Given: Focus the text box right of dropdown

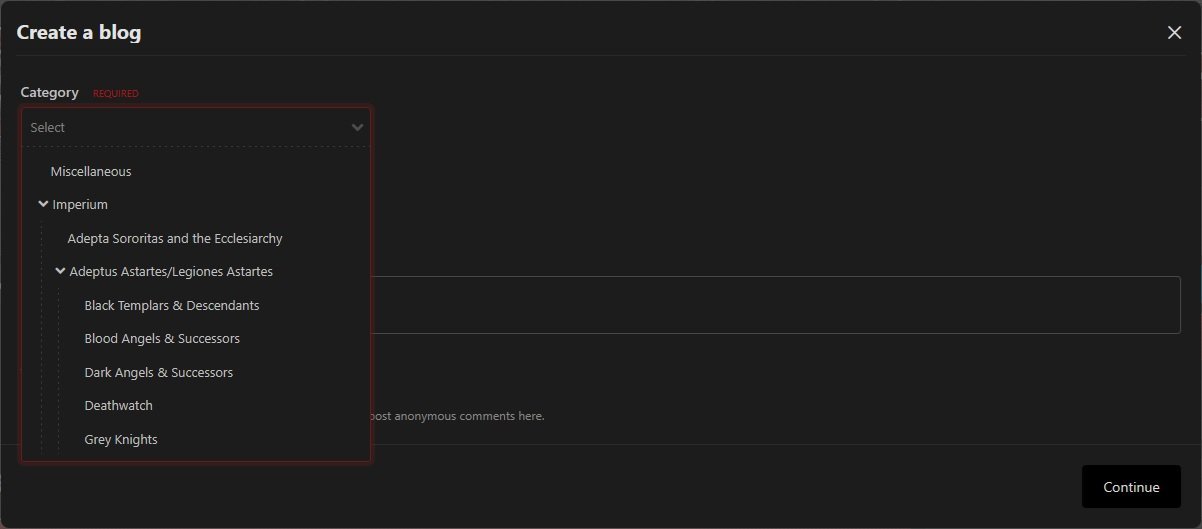Looking at the screenshot, I should click(x=775, y=305).
